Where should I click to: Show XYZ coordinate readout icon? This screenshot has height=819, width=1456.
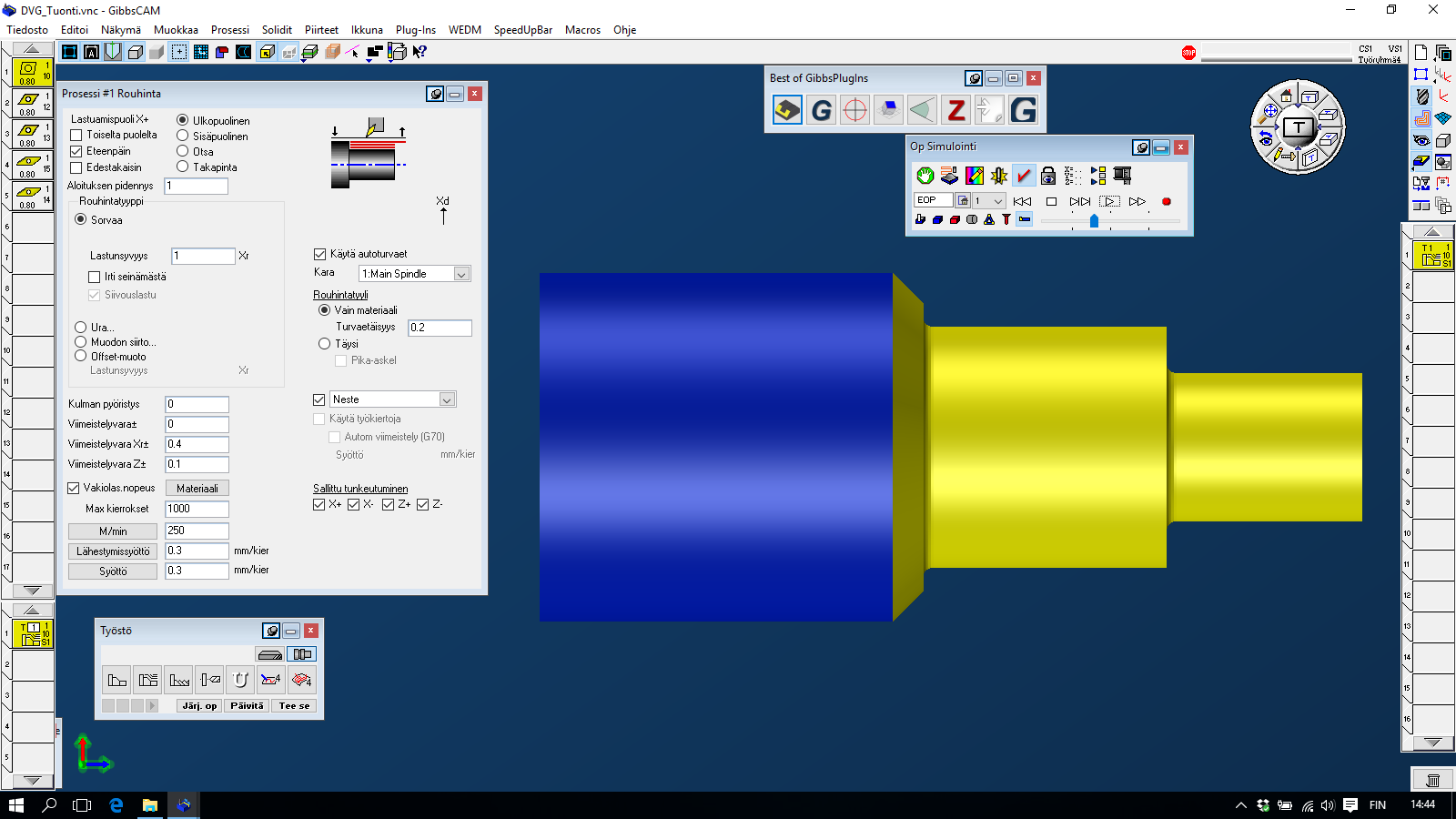(x=1073, y=176)
